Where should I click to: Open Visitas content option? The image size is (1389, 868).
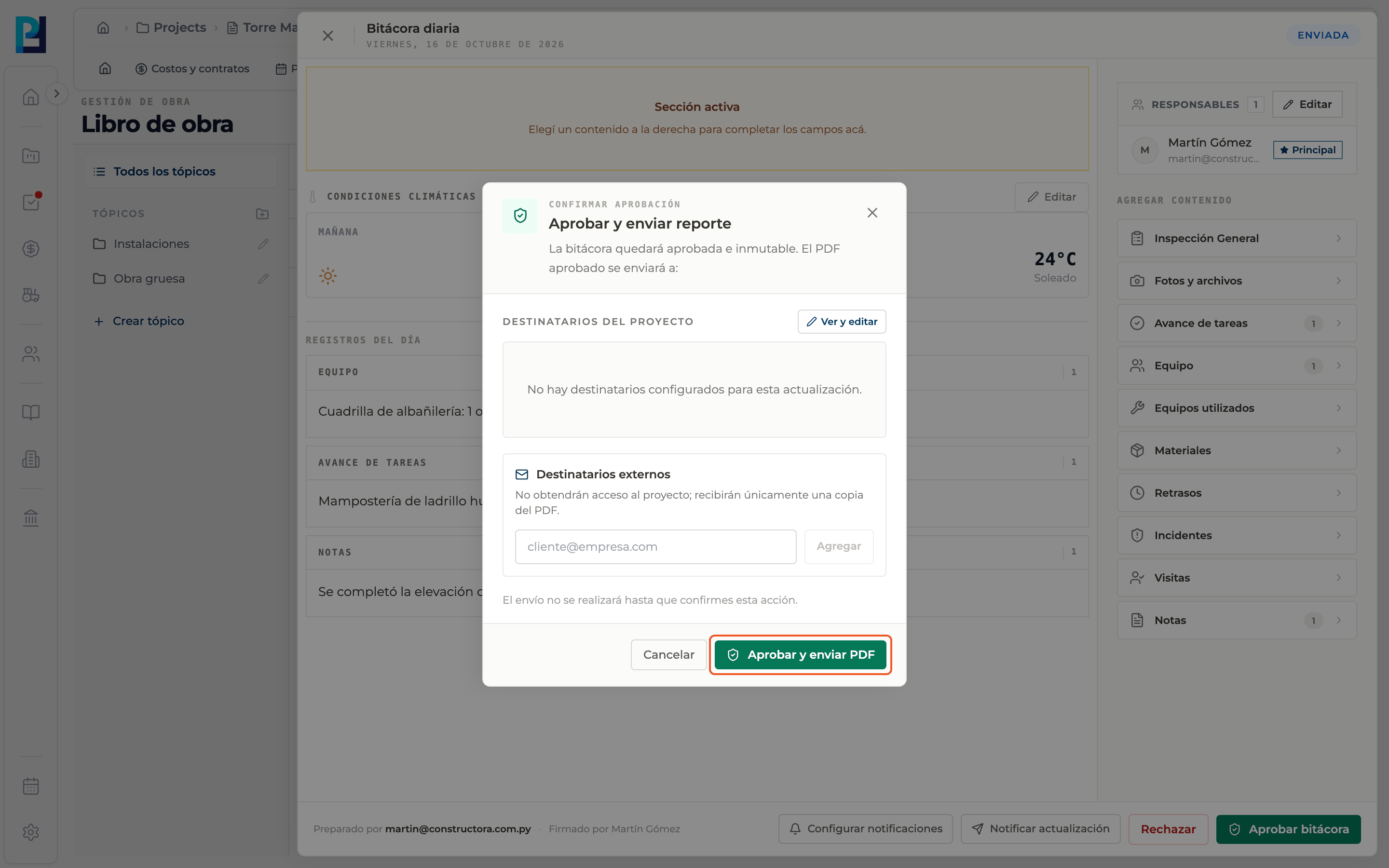coord(1236,578)
